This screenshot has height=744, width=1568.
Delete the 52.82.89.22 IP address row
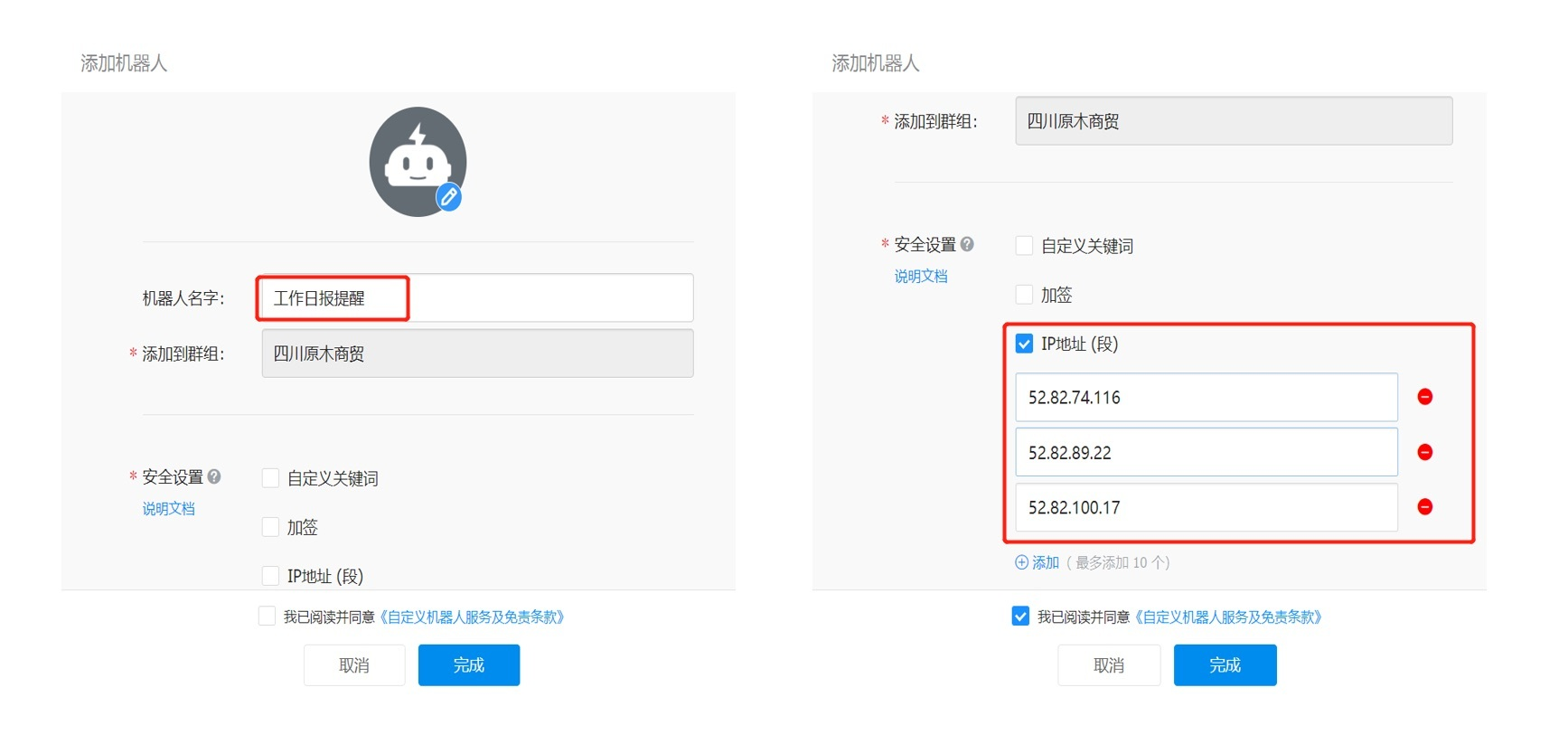coord(1424,452)
